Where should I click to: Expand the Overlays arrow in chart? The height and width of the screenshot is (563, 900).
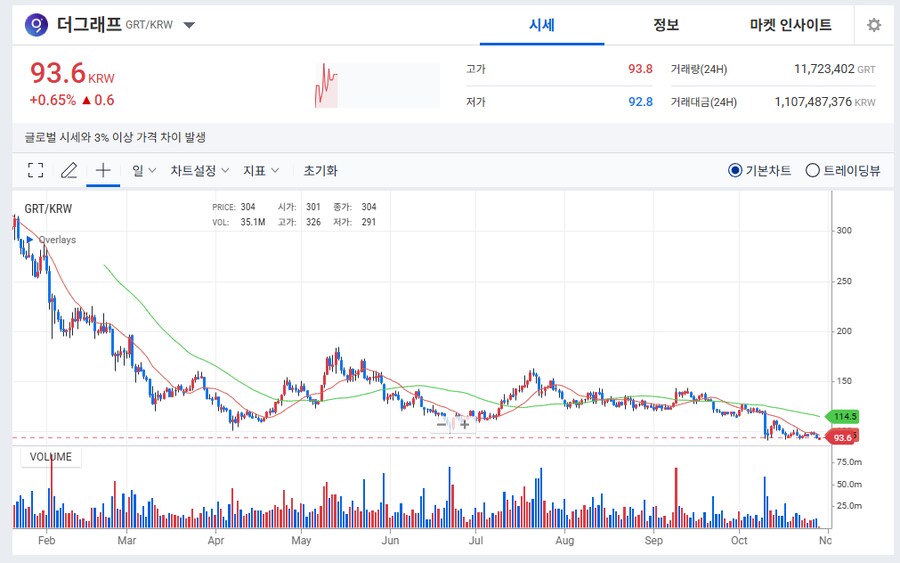30,239
